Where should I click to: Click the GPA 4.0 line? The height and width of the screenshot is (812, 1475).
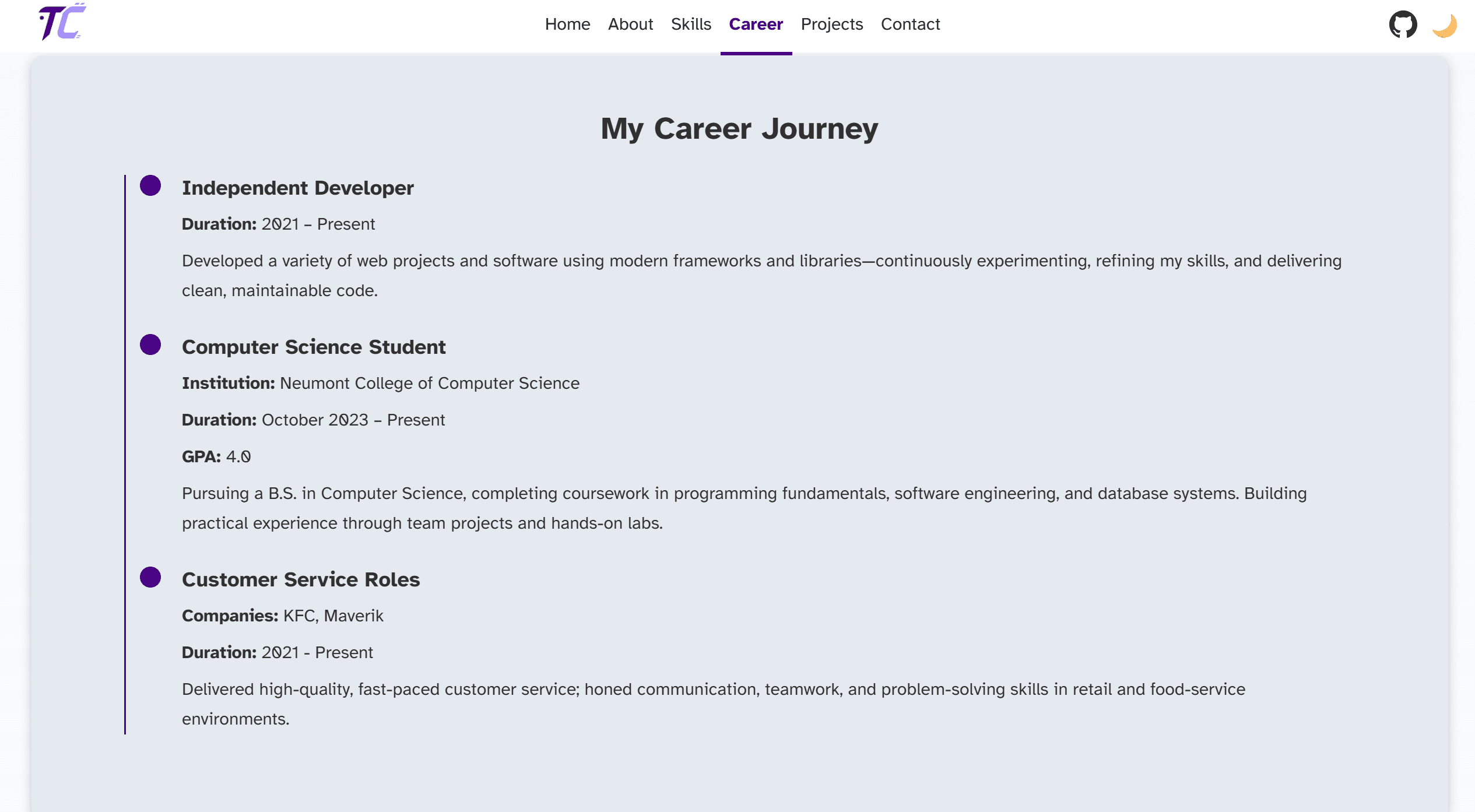click(216, 457)
